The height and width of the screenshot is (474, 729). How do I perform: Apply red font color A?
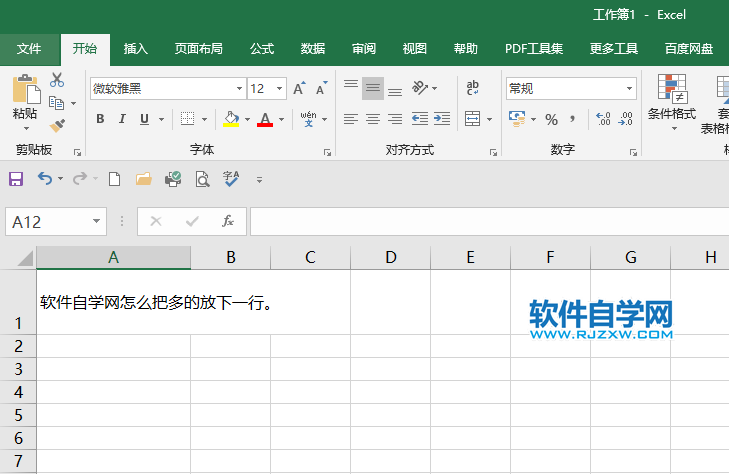pos(265,119)
